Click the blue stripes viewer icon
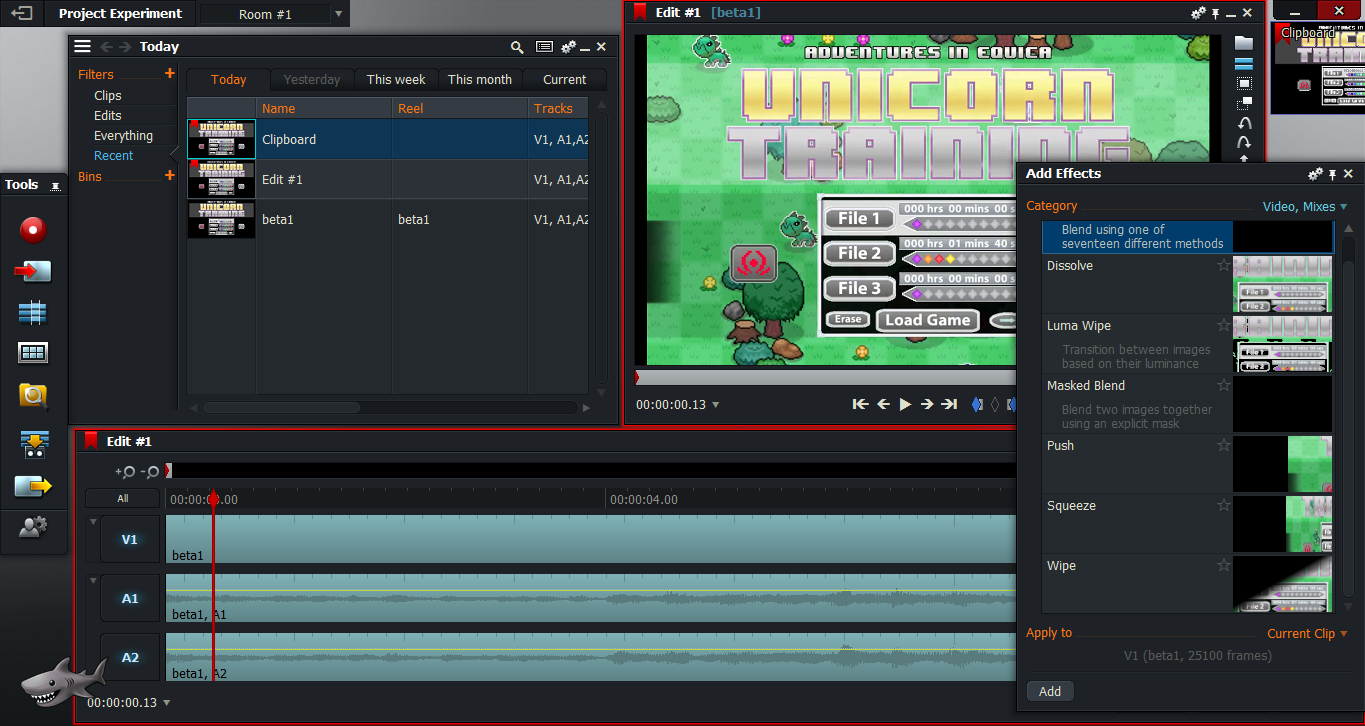The width and height of the screenshot is (1365, 726). (1244, 63)
